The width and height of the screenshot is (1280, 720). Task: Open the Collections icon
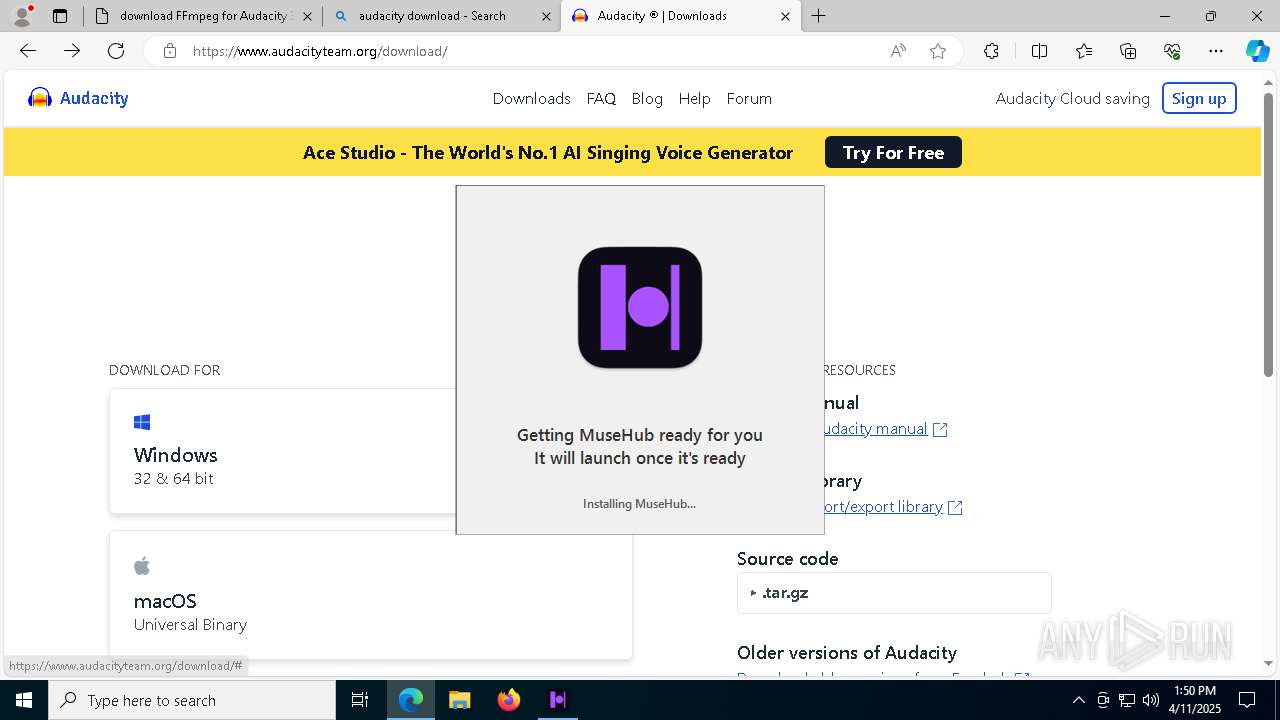click(1128, 51)
